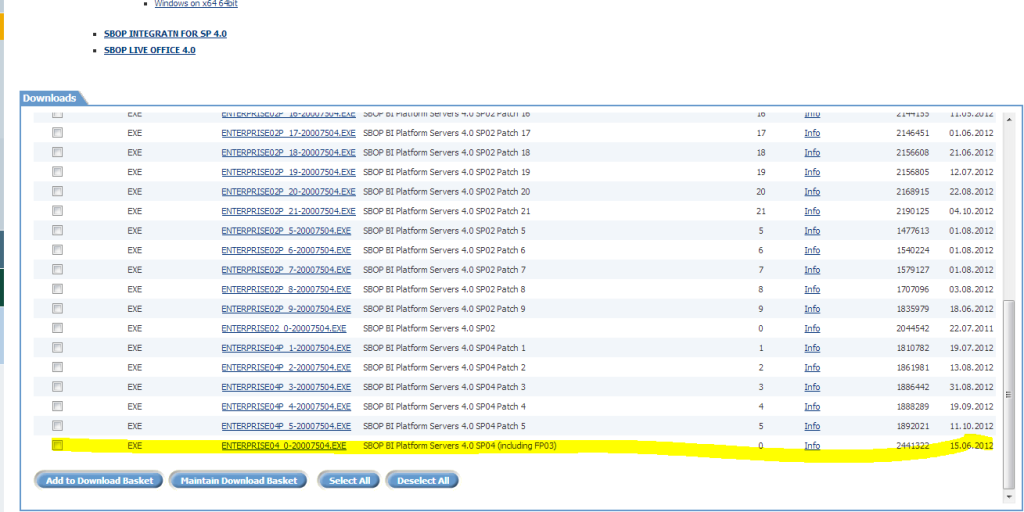Image resolution: width=1024 pixels, height=512 pixels.
Task: Download ENTERPRISE02P_8-20007504.EXE file link
Action: tap(286, 289)
